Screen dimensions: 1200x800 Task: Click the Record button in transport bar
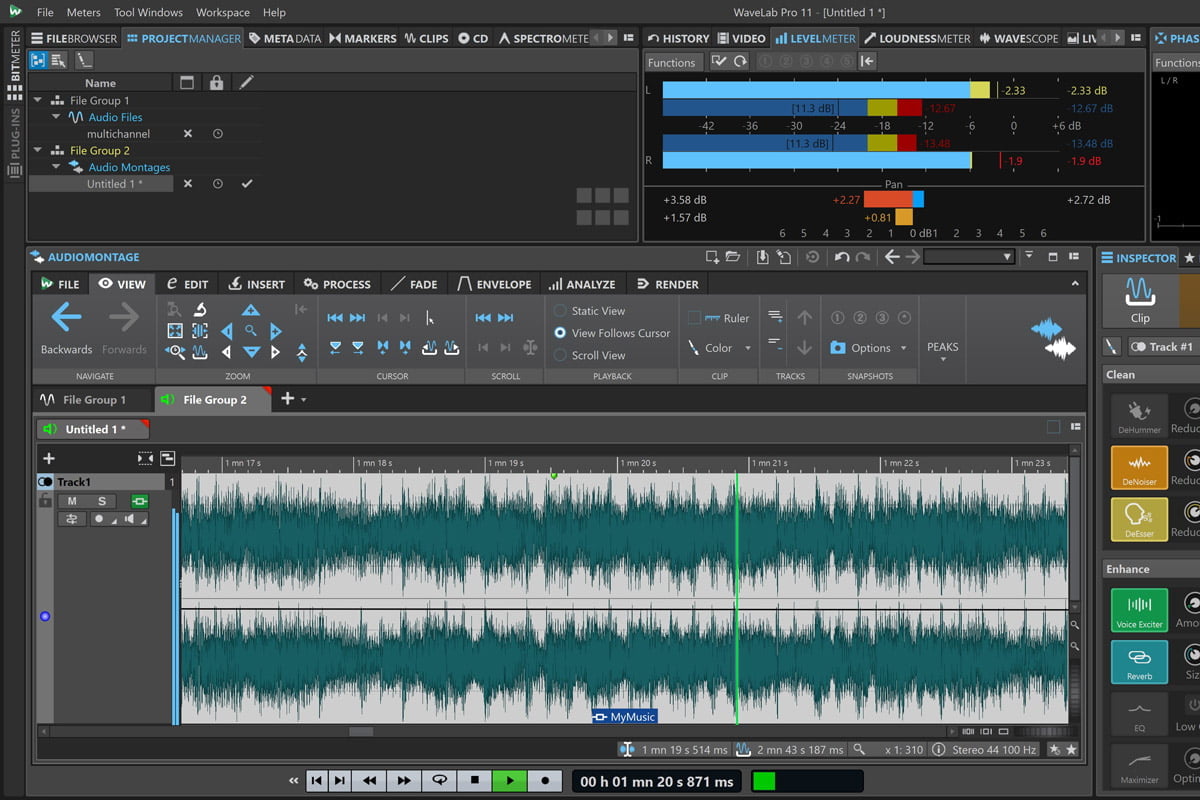(x=545, y=780)
